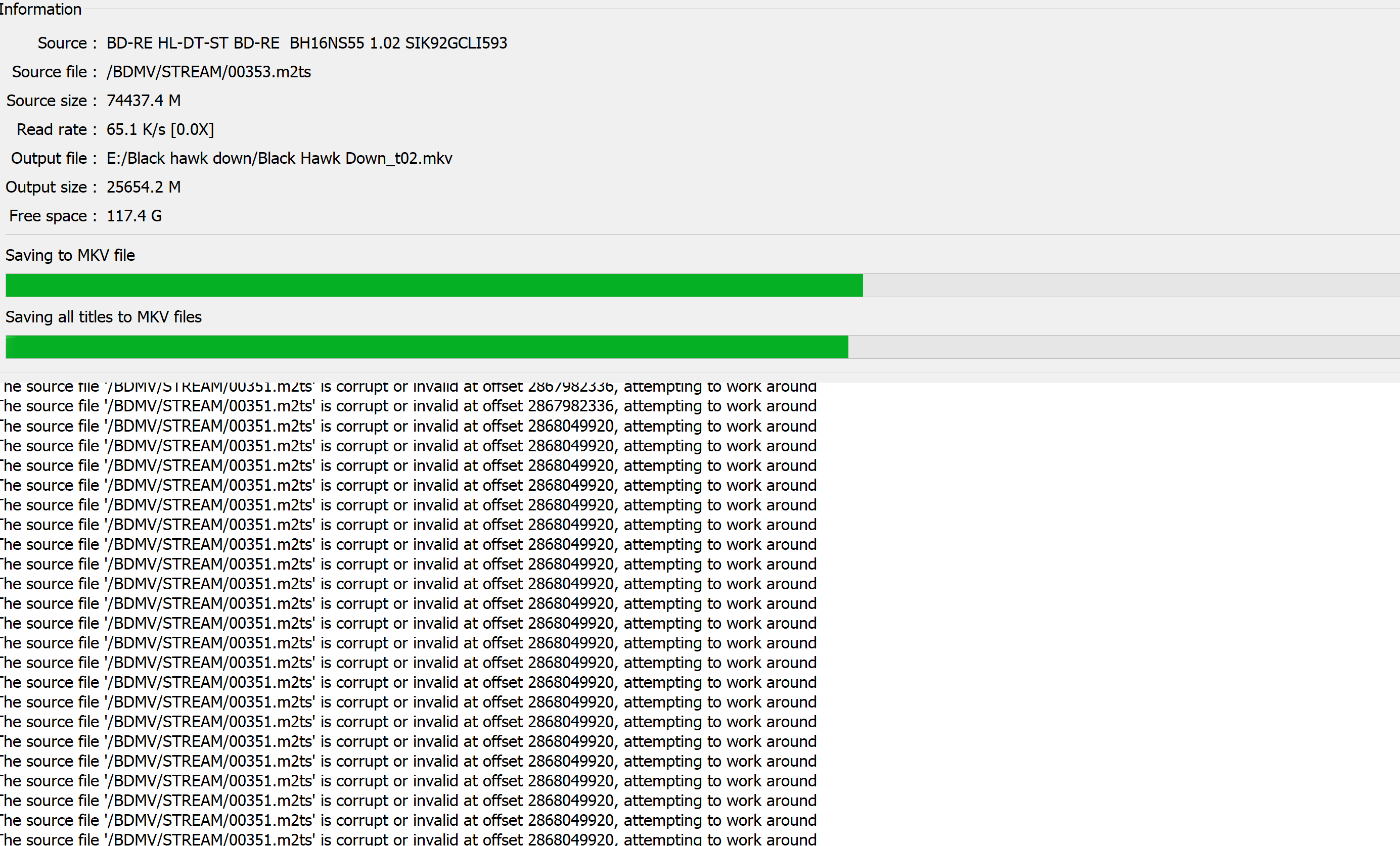The image size is (1400, 846).
Task: Click the 'Source file :' label
Action: [x=55, y=72]
